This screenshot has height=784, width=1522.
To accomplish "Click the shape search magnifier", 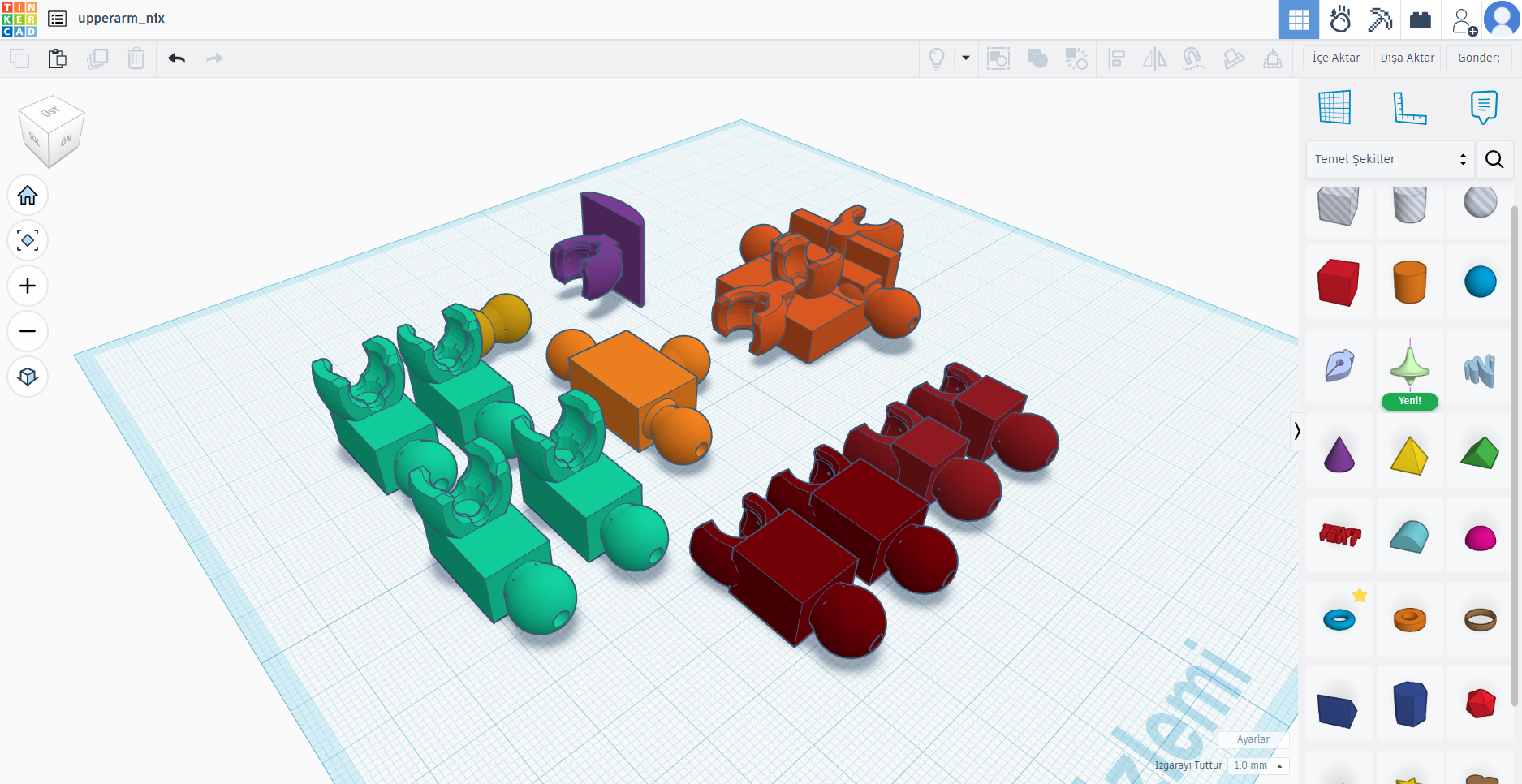I will (1494, 159).
